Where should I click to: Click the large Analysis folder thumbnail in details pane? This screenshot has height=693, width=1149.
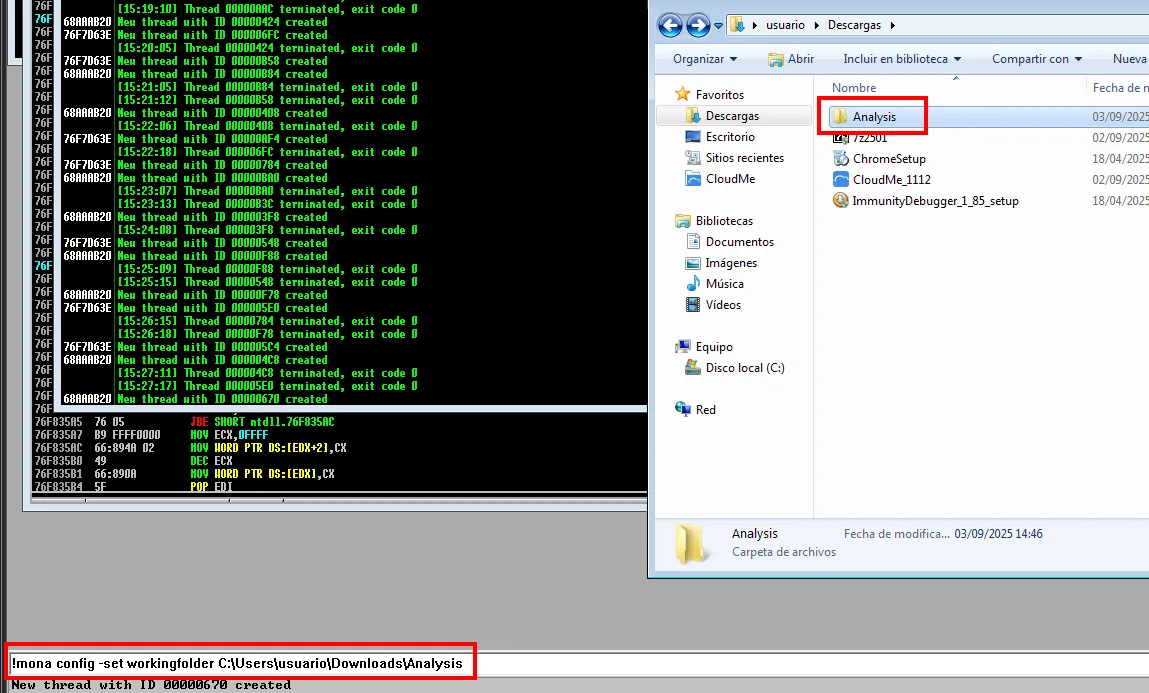point(691,544)
